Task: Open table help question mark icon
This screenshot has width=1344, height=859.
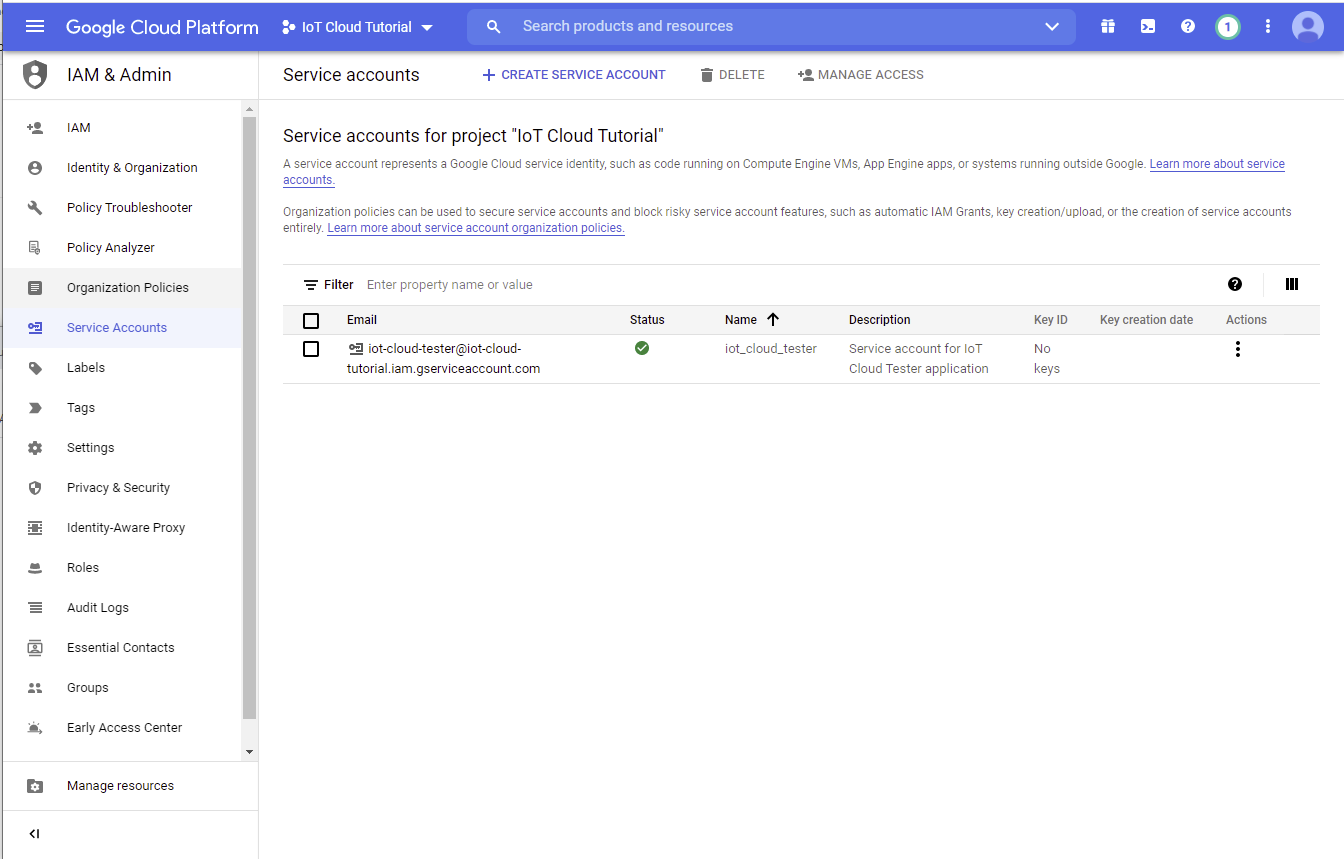Action: (1235, 284)
